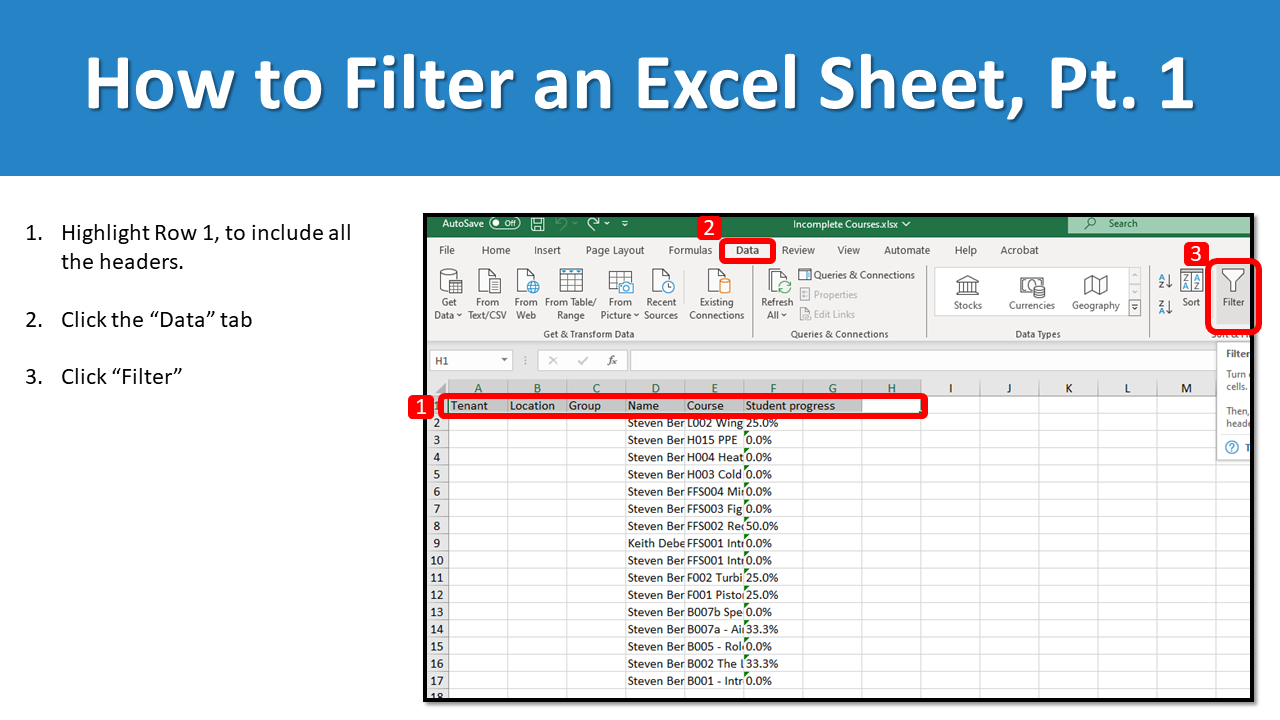This screenshot has height=720, width=1280.
Task: Select the Sort A to Z icon
Action: [x=1166, y=281]
